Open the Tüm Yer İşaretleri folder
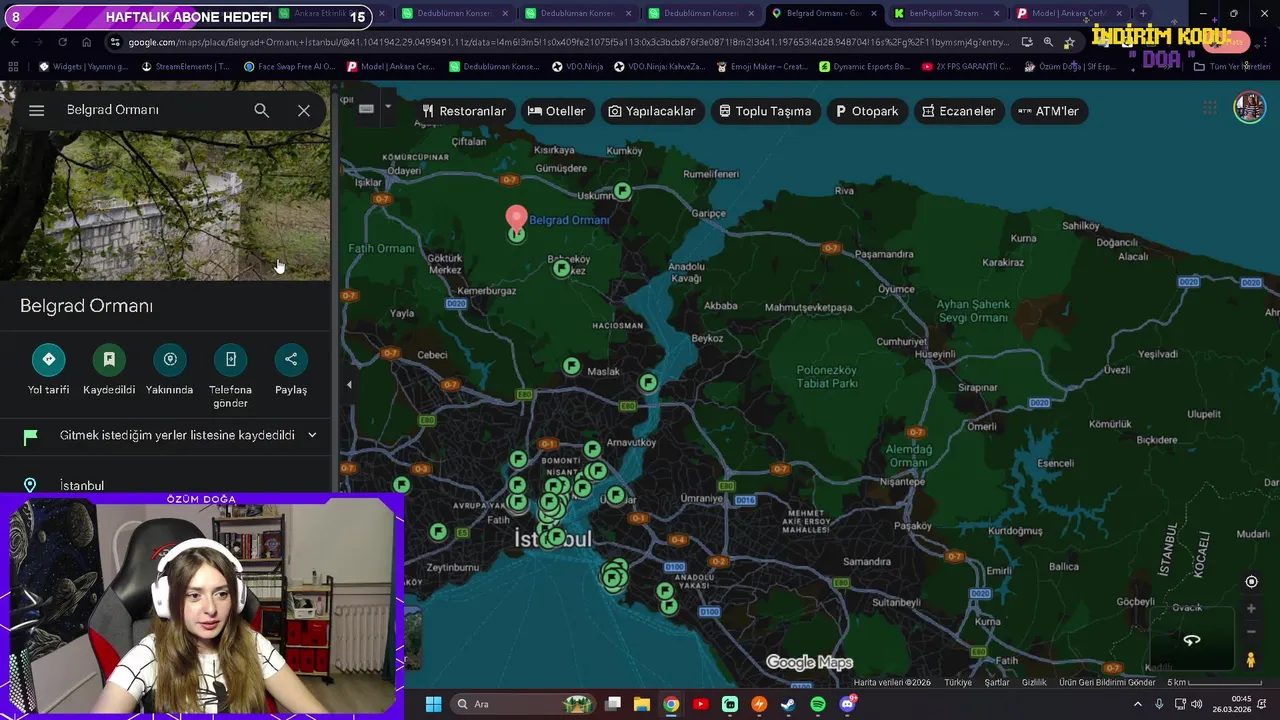Viewport: 1280px width, 720px height. click(1232, 67)
